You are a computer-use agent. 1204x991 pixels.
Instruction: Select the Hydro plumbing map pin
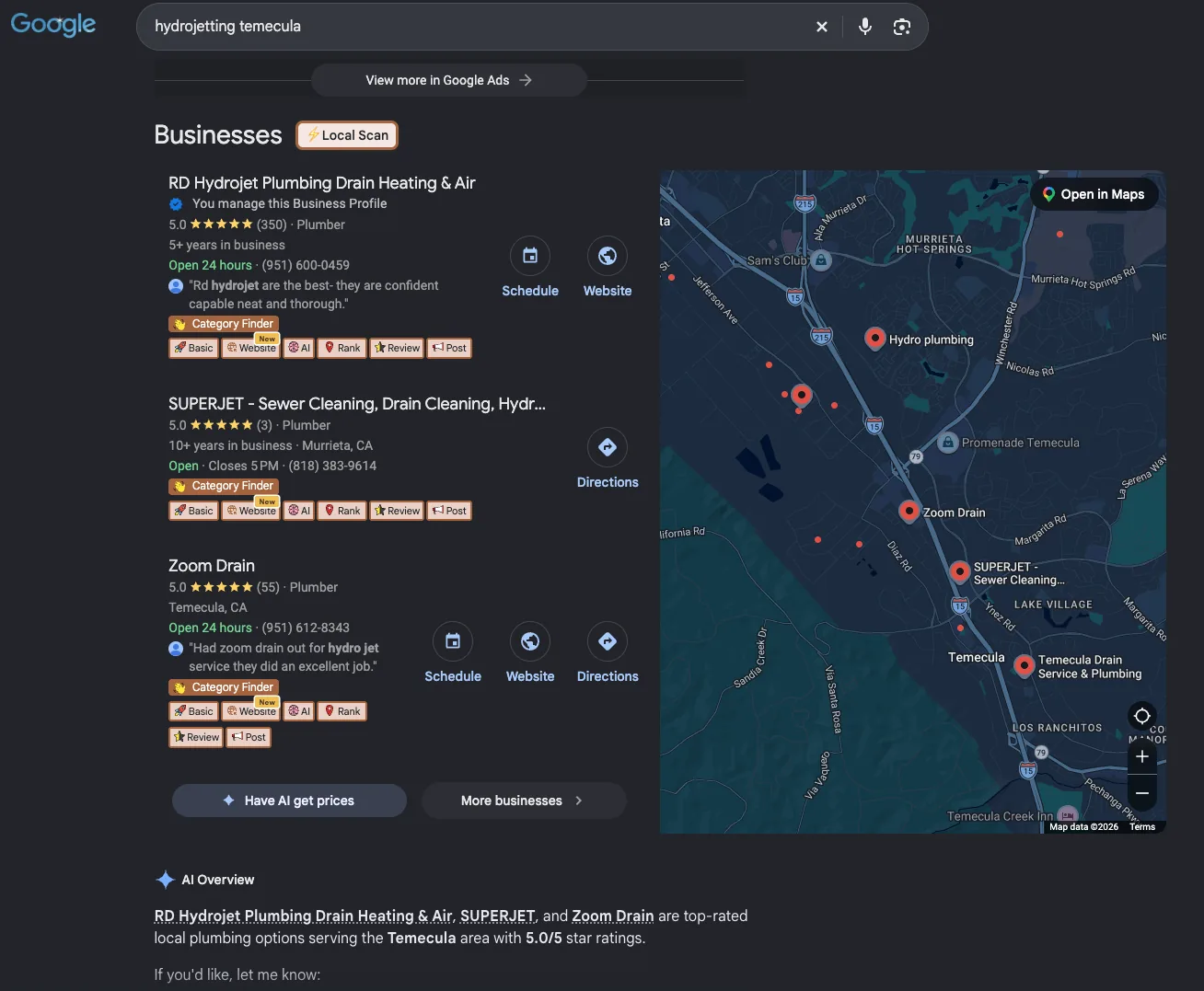[x=875, y=339]
